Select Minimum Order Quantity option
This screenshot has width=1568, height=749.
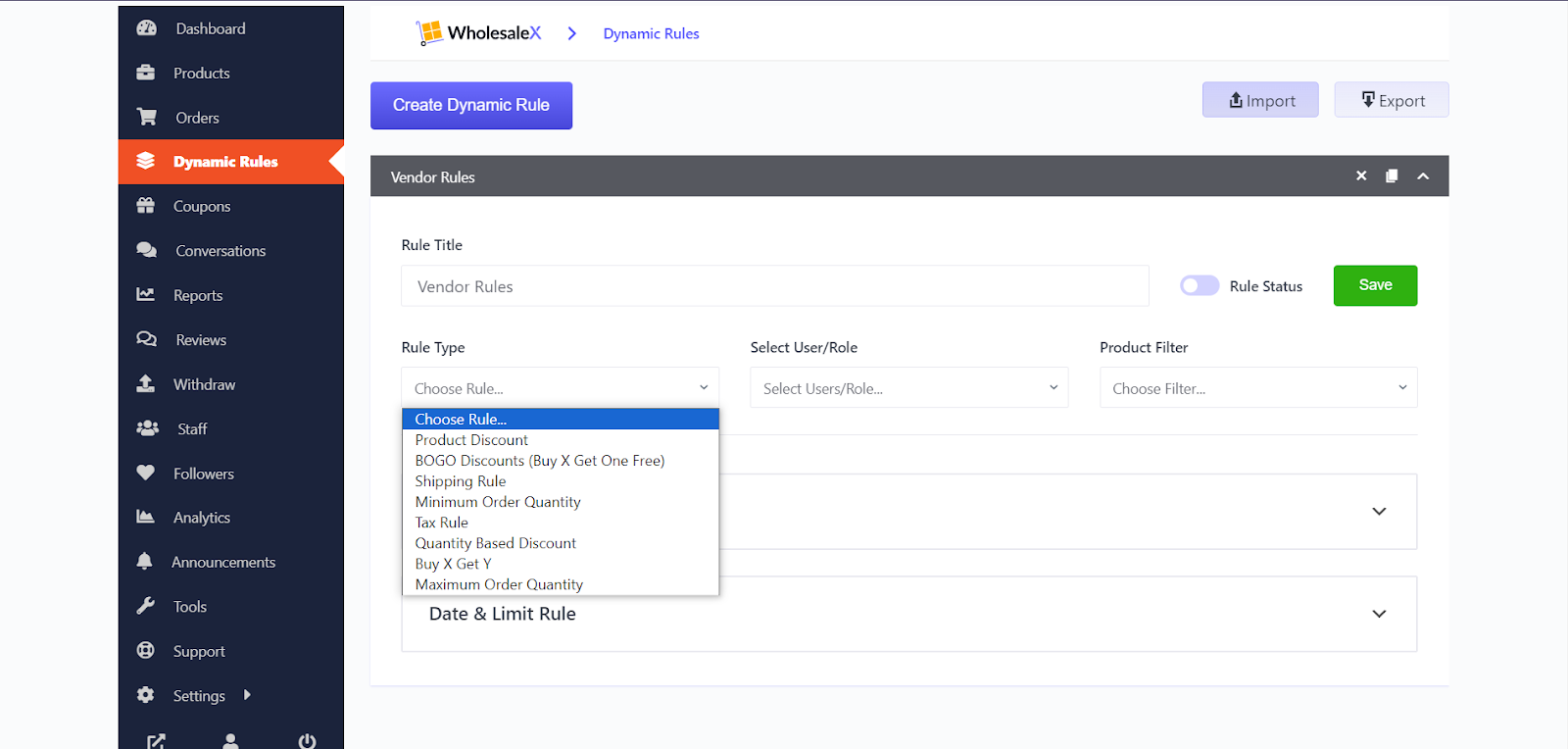561,502
